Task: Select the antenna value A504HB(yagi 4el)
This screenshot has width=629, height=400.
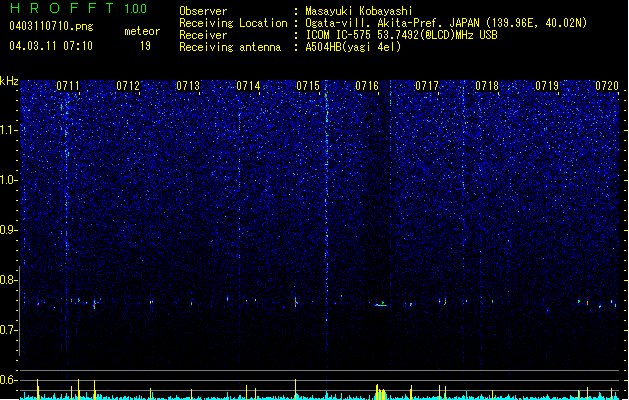Action: [x=353, y=47]
